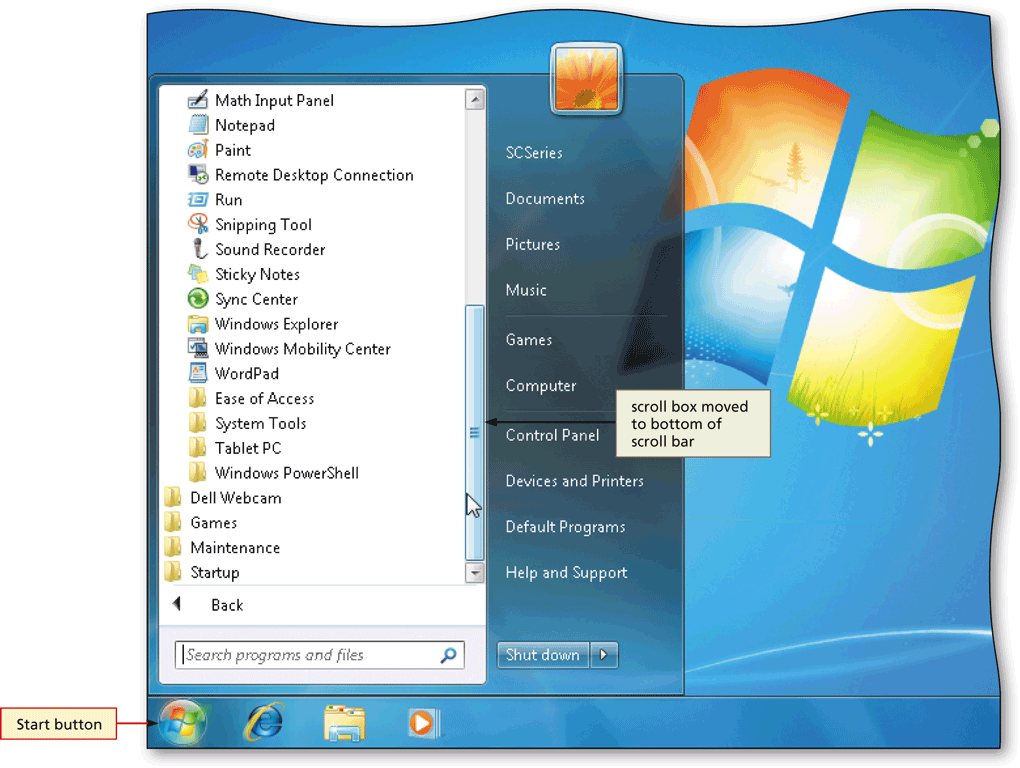Open Computer from the Start menu
Image resolution: width=1020 pixels, height=768 pixels.
[541, 386]
